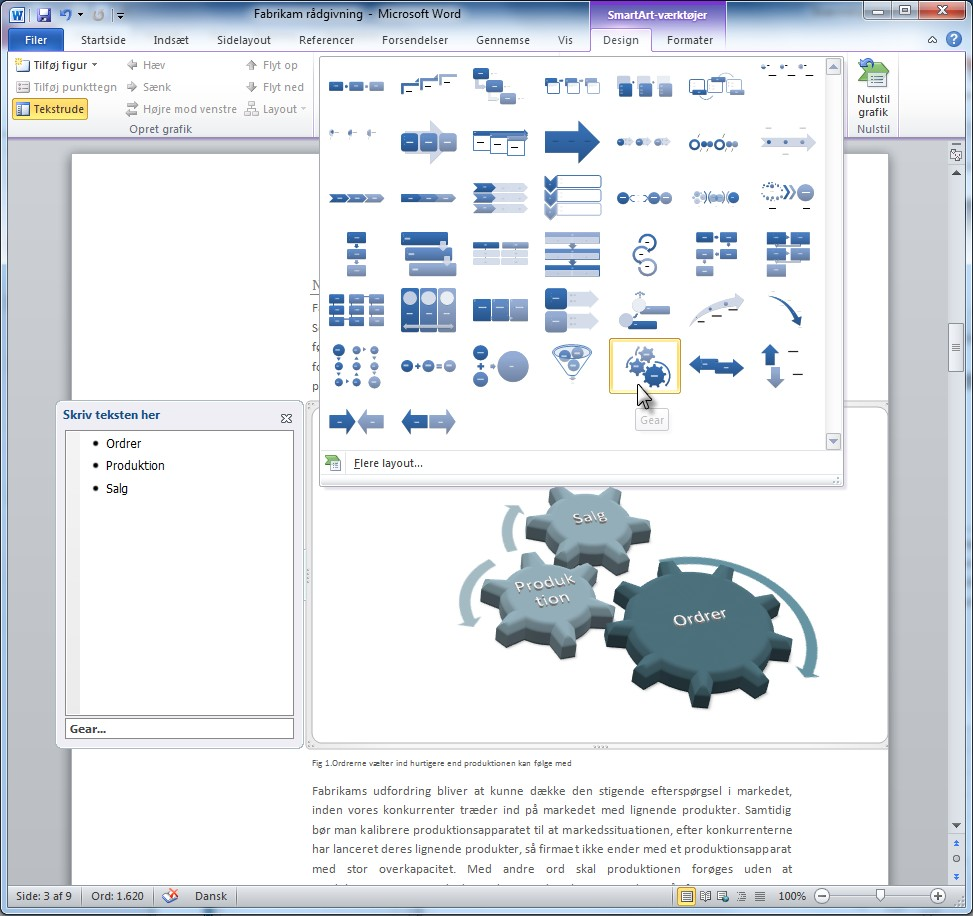The height and width of the screenshot is (916, 973).
Task: Choose the Converging Arrows layout
Action: click(x=356, y=422)
